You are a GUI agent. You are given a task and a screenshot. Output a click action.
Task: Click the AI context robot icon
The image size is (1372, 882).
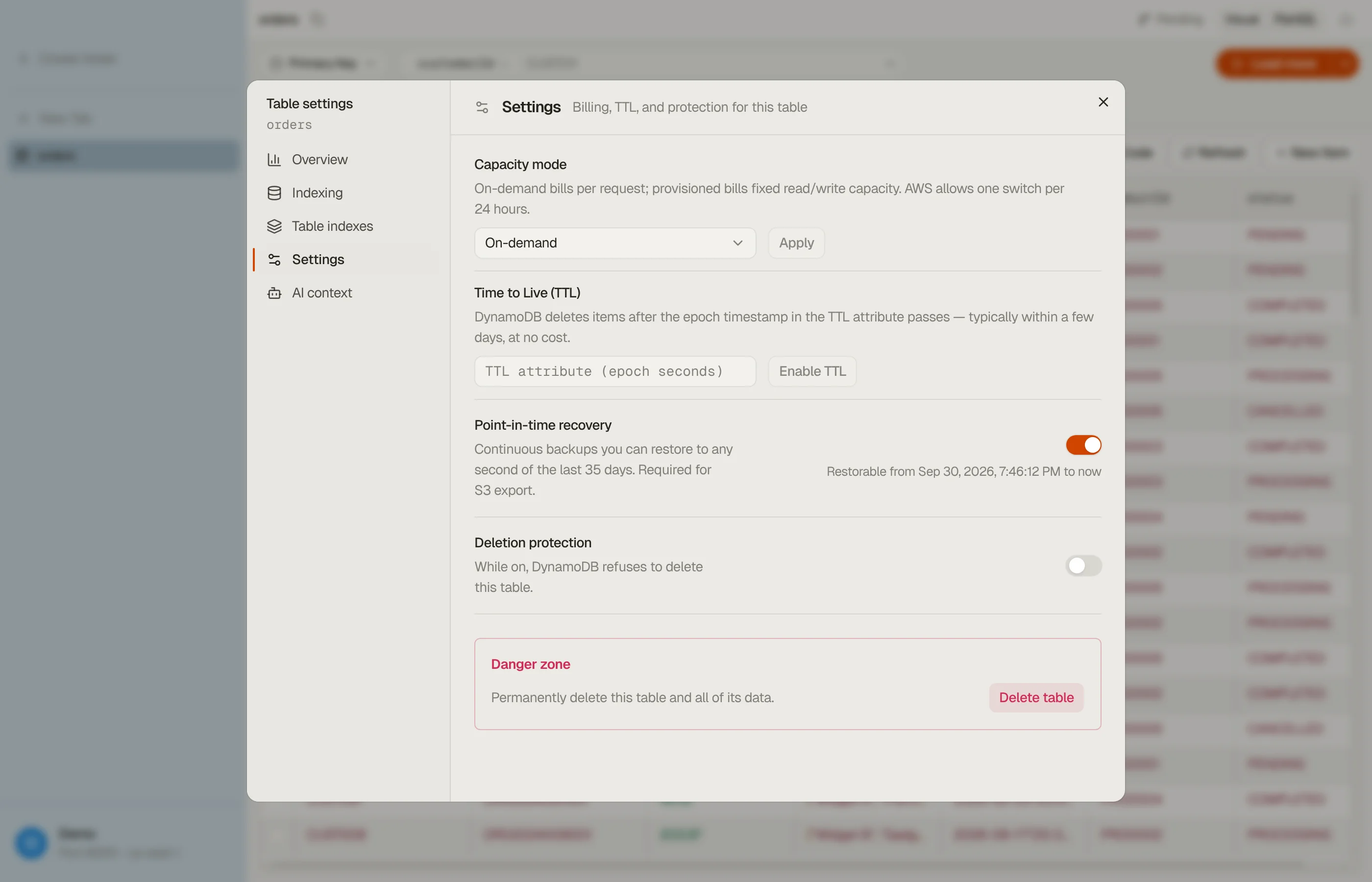[274, 293]
